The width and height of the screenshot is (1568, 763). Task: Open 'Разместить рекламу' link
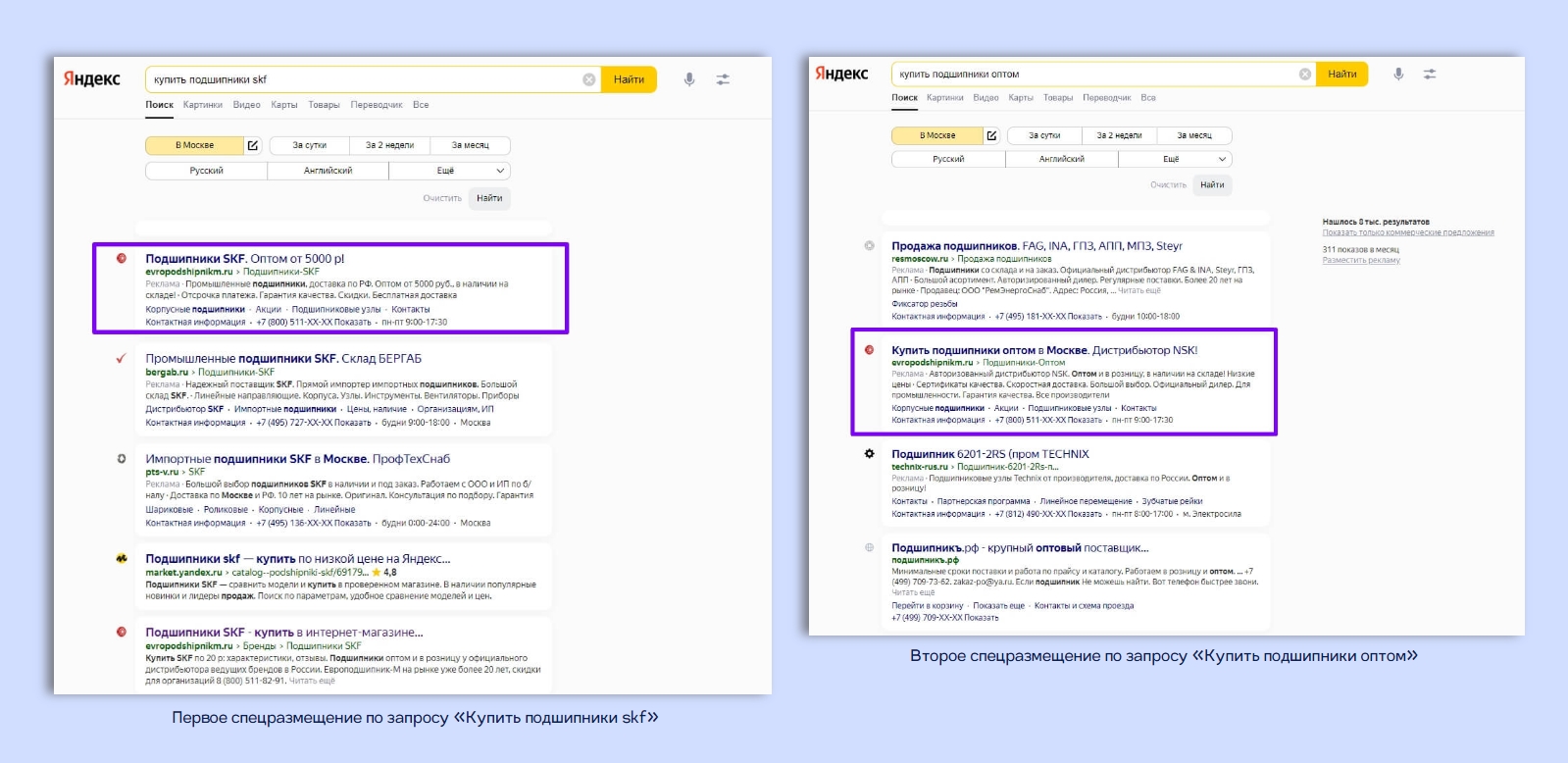pos(1360,261)
